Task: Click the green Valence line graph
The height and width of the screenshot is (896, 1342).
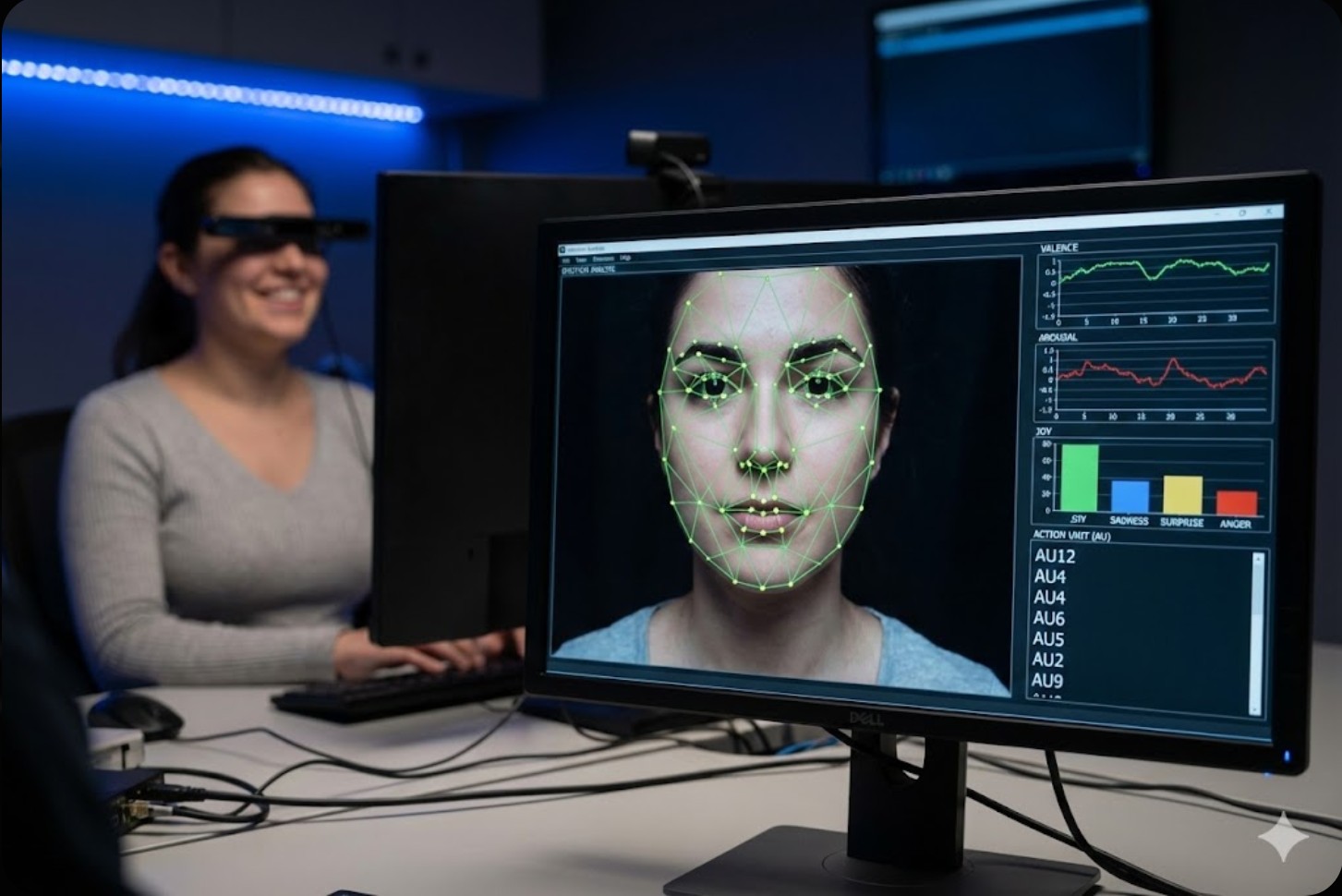Action: (1155, 268)
